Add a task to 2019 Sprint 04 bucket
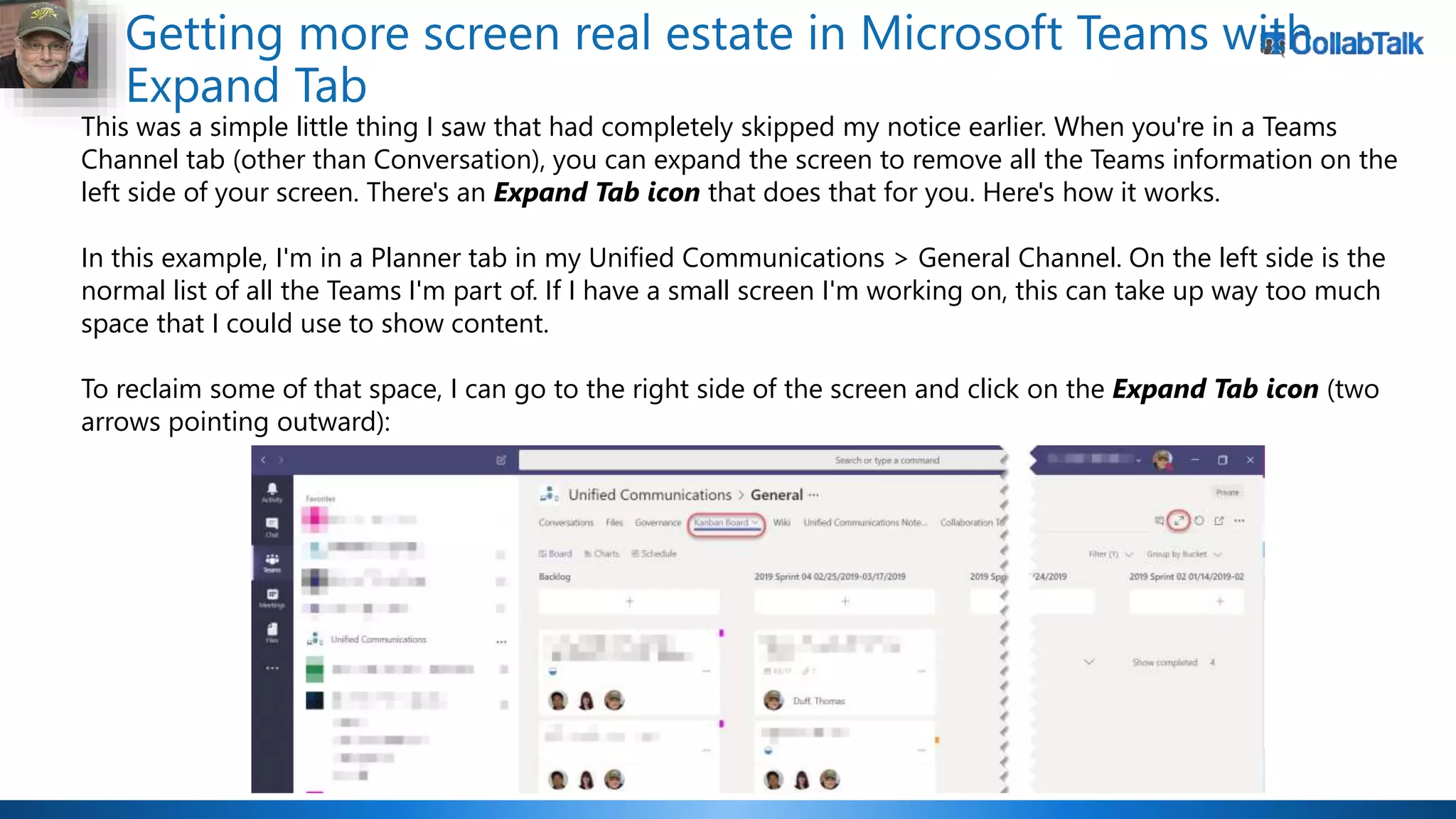 tap(845, 601)
